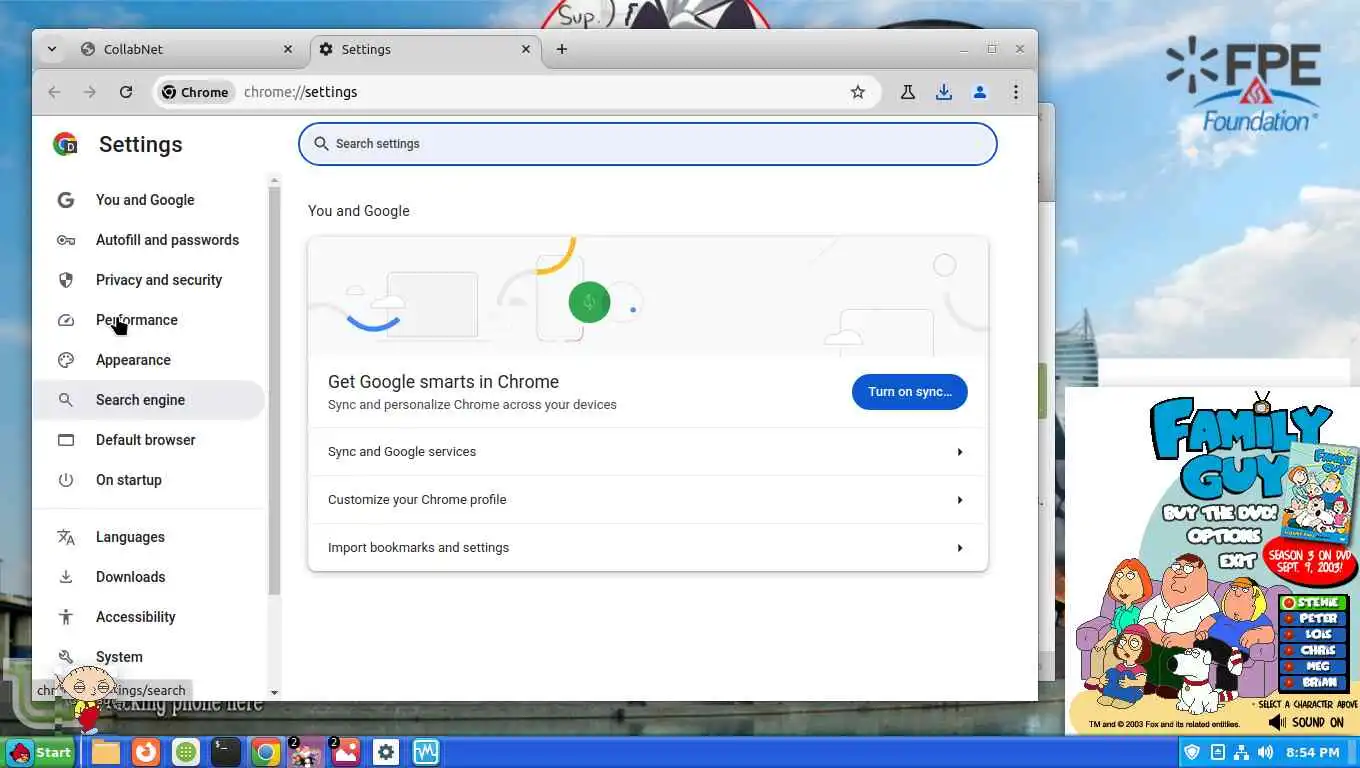This screenshot has height=768, width=1360.
Task: Bookmark this page with star icon
Action: pos(858,92)
